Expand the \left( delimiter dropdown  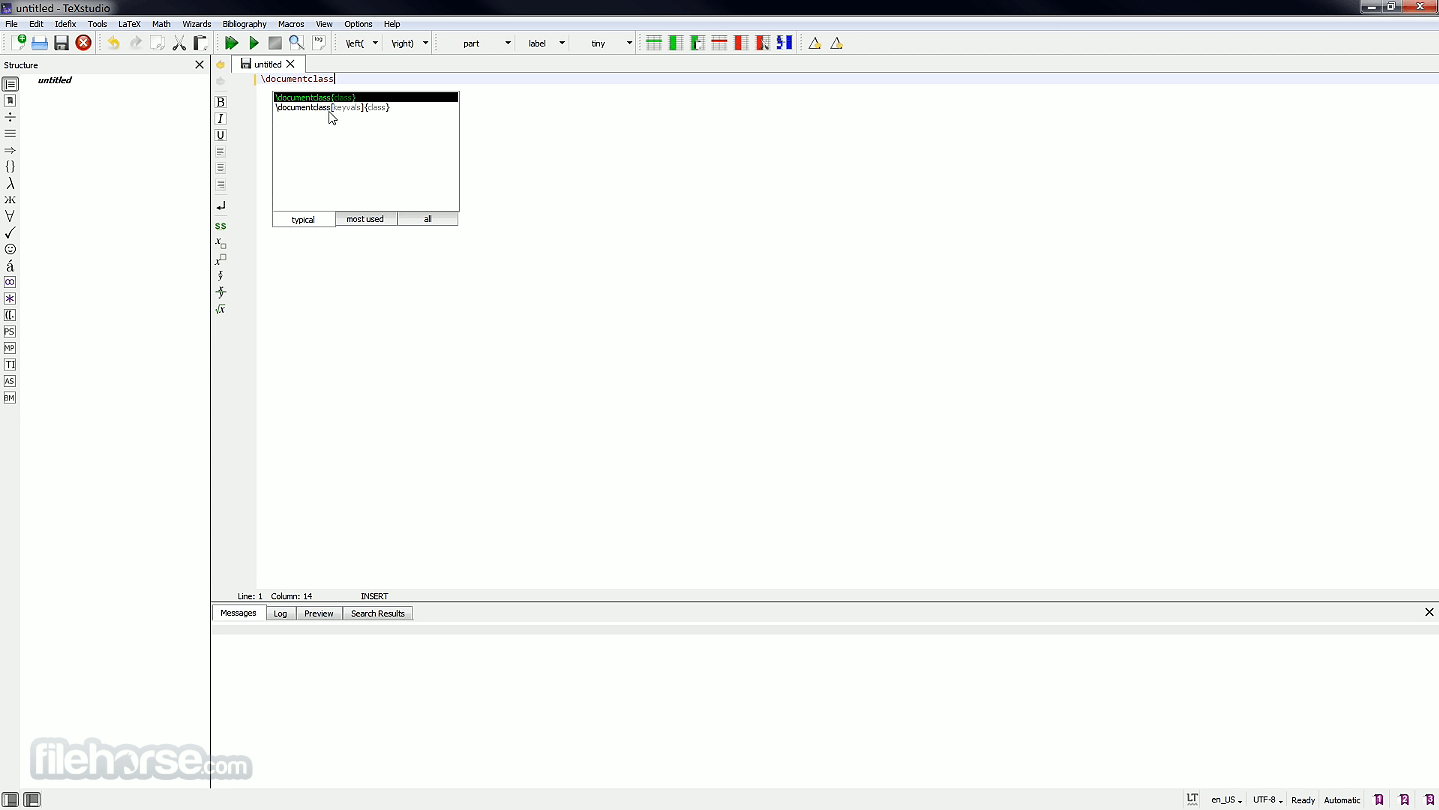375,43
